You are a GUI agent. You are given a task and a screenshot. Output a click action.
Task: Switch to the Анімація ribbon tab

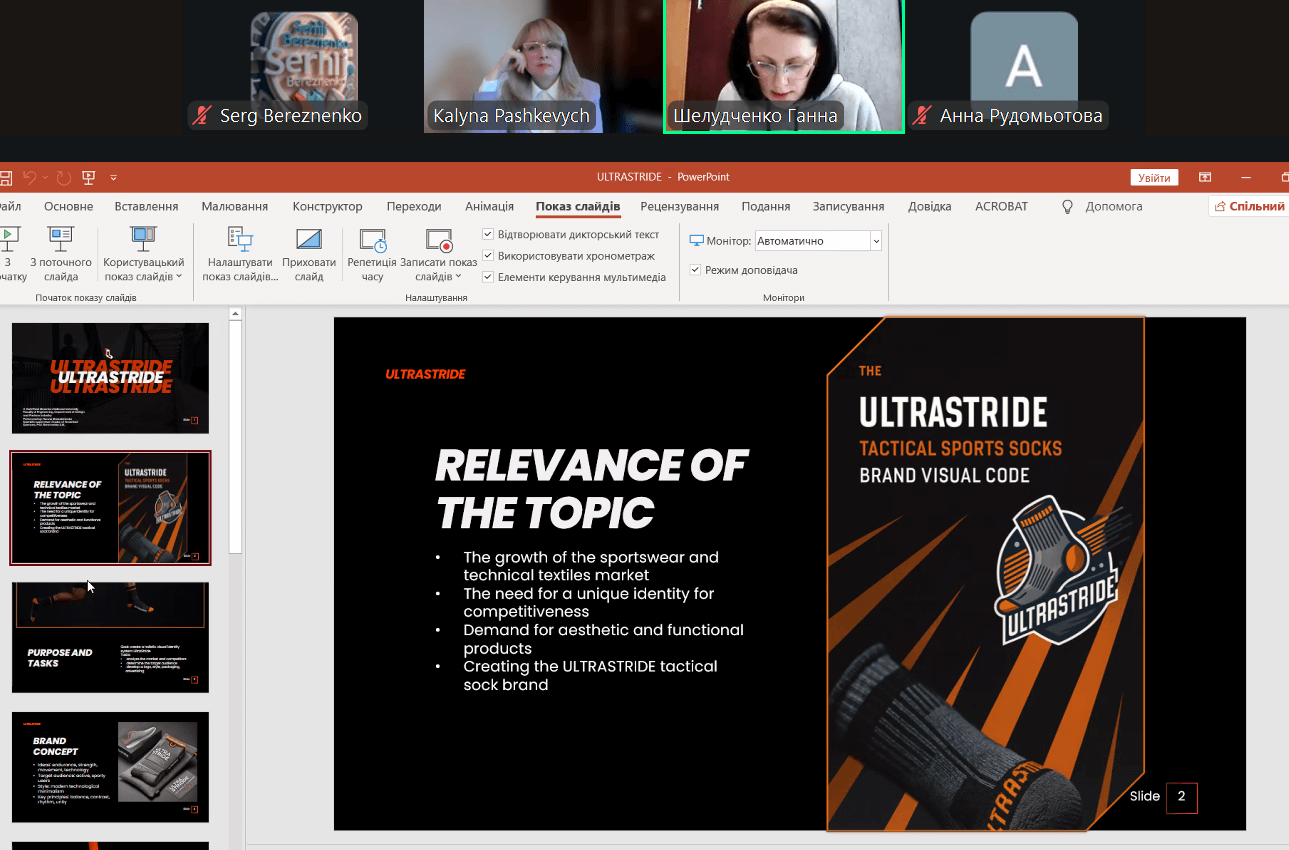(489, 206)
